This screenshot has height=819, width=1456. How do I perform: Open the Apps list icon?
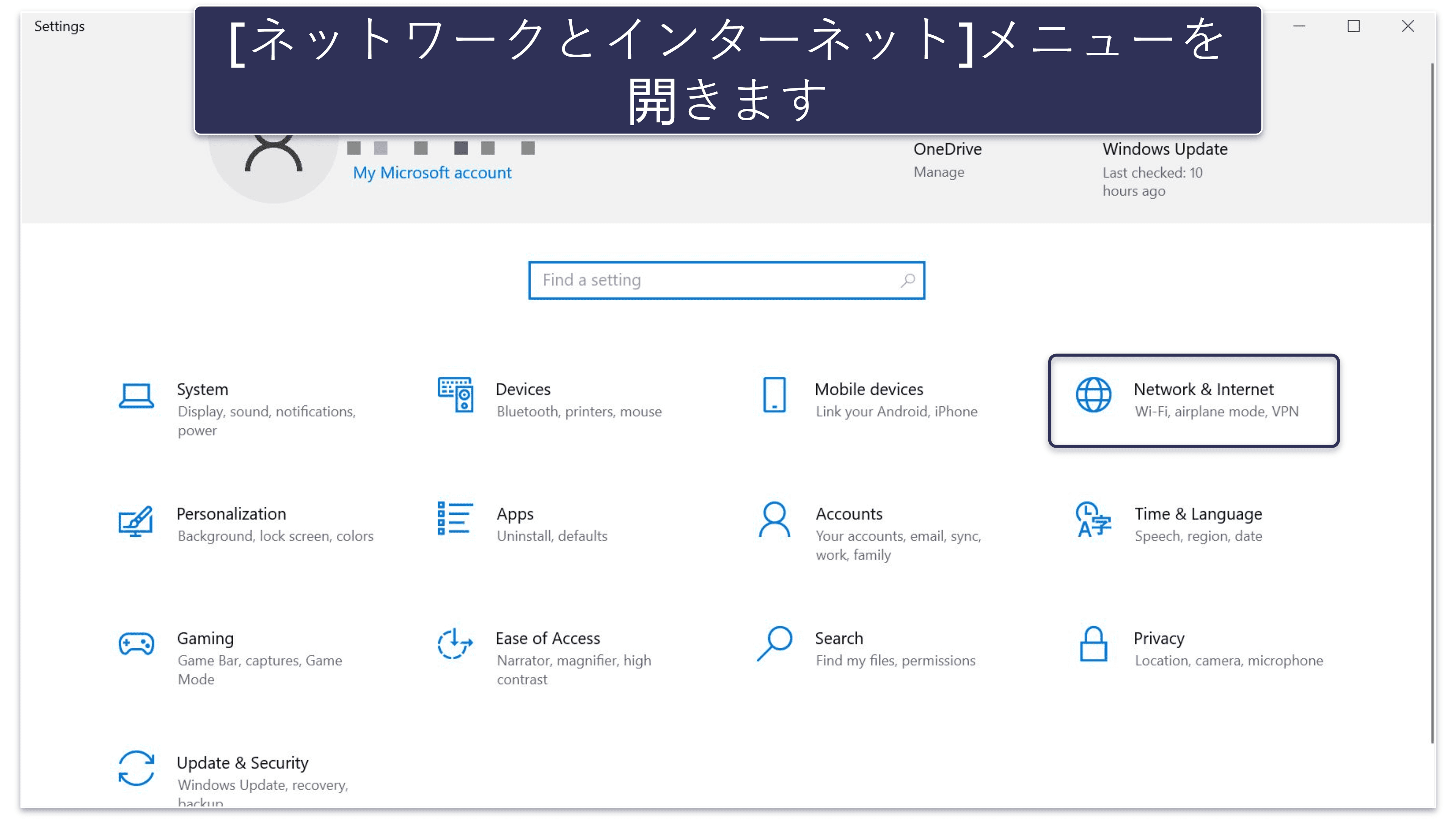point(455,518)
